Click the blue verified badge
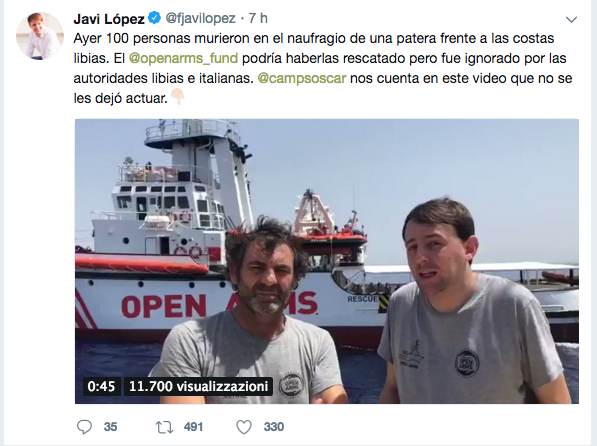The height and width of the screenshot is (446, 597). tap(154, 18)
